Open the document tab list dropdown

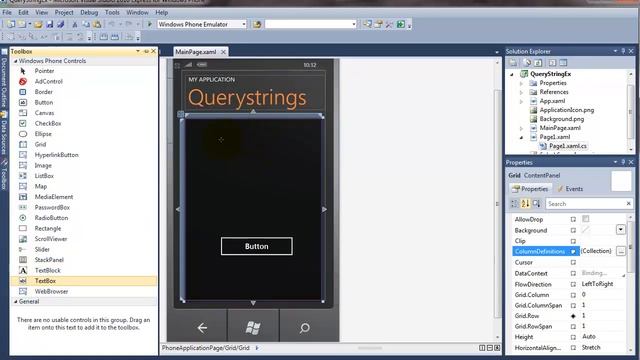pyautogui.click(x=497, y=52)
